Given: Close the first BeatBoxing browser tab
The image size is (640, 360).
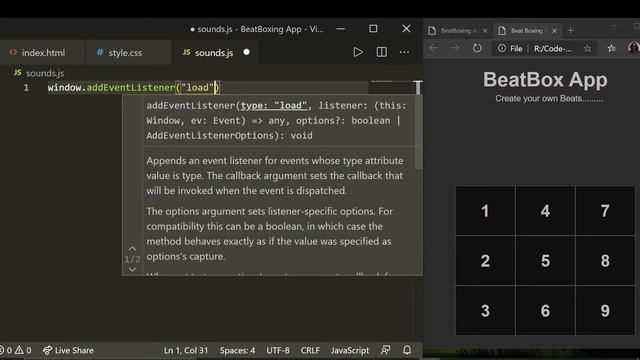Looking at the screenshot, I should pyautogui.click(x=484, y=31).
